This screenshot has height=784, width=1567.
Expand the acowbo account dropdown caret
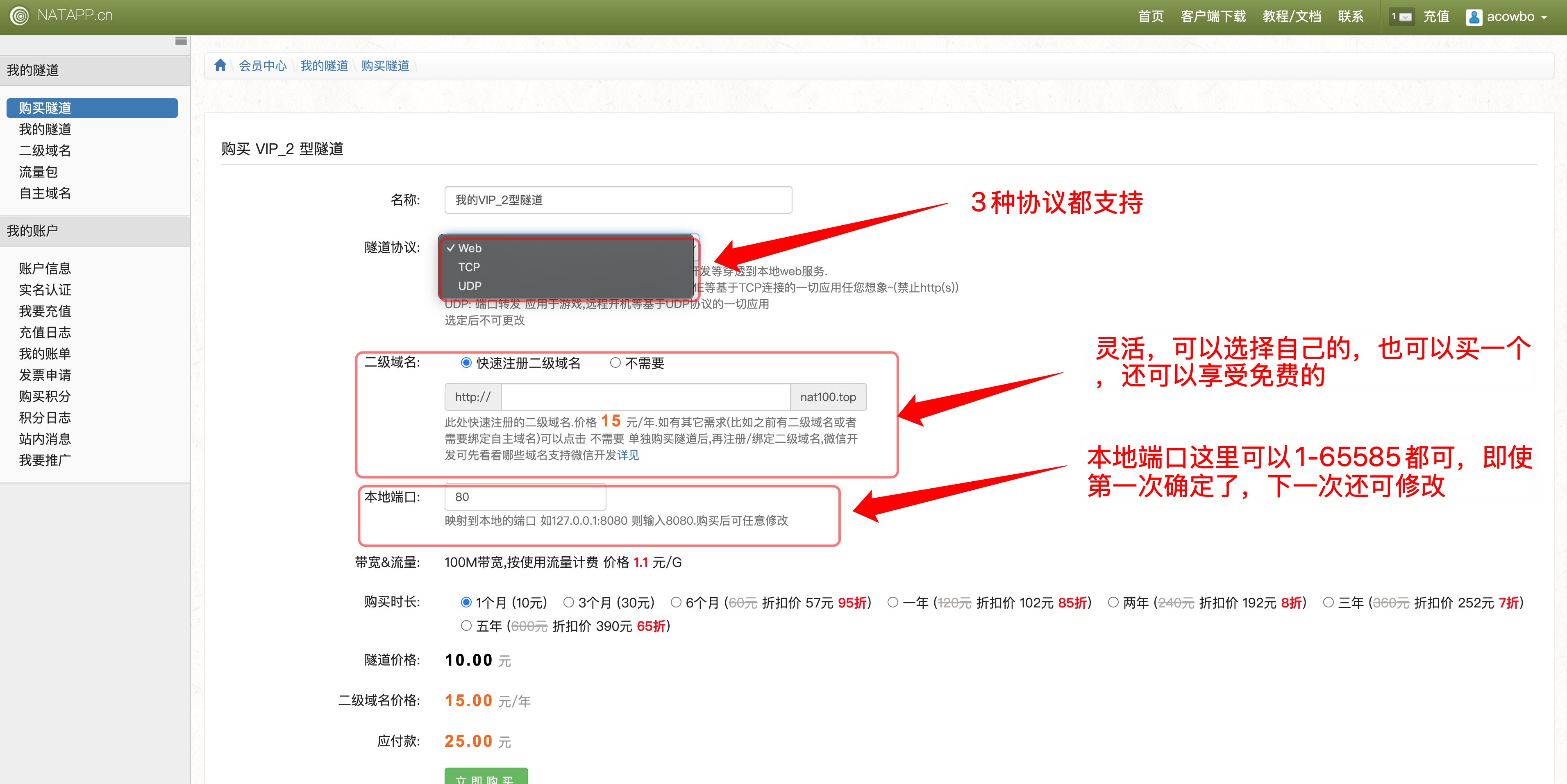point(1544,18)
